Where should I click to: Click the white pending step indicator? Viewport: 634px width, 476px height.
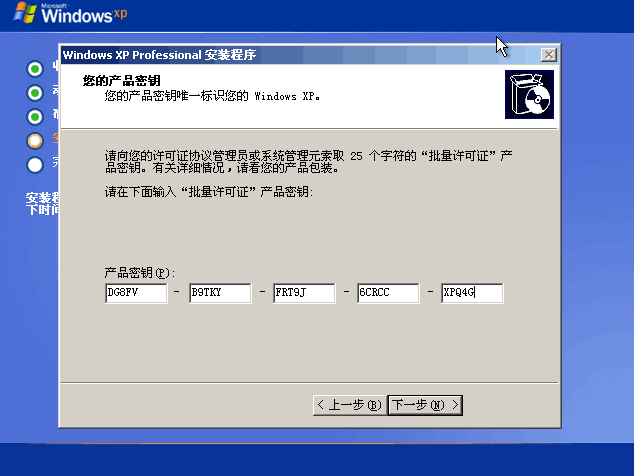[35, 164]
